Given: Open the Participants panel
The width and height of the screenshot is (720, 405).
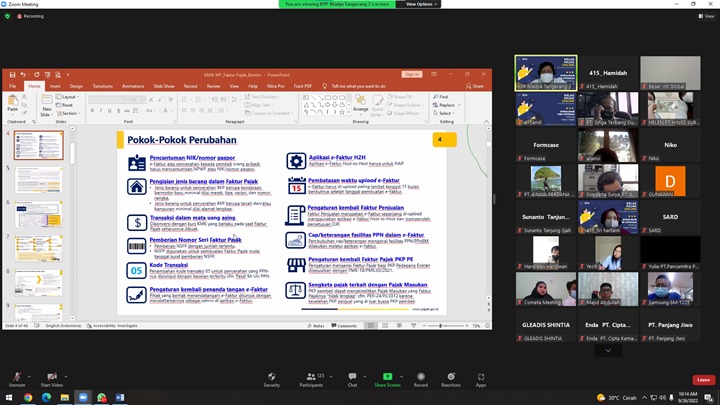Looking at the screenshot, I should point(311,374).
